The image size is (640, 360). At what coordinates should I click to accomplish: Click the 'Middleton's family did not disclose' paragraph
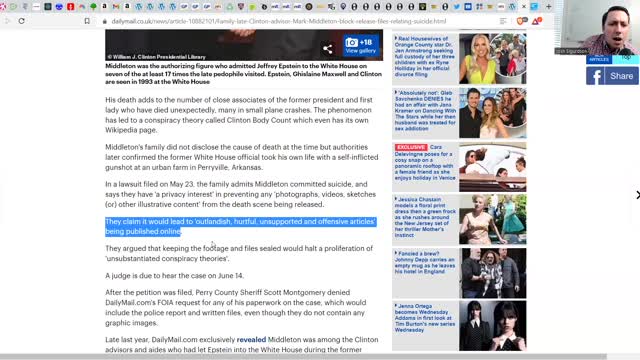(x=242, y=157)
